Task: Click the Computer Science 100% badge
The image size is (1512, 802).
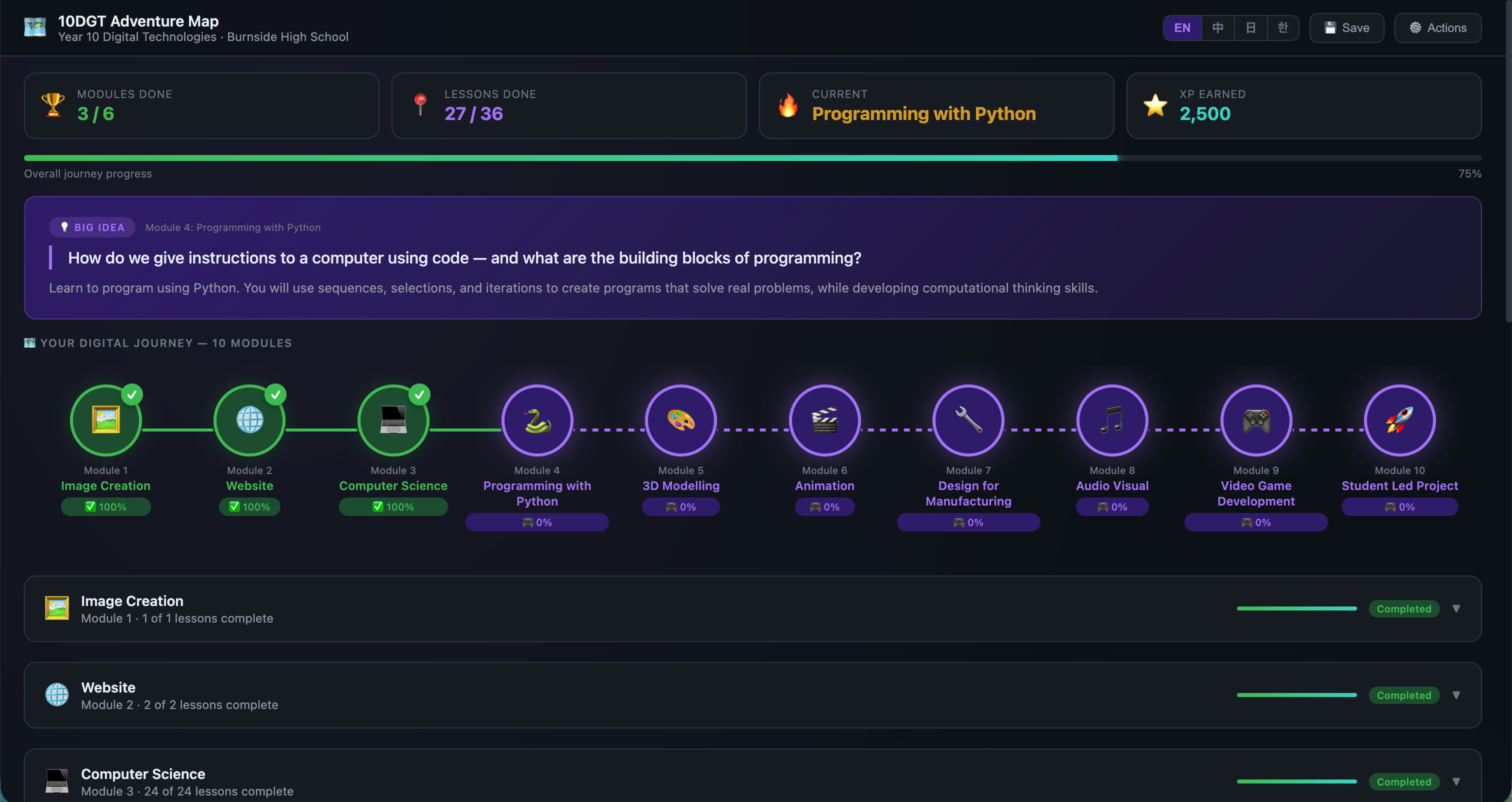Action: click(x=393, y=506)
